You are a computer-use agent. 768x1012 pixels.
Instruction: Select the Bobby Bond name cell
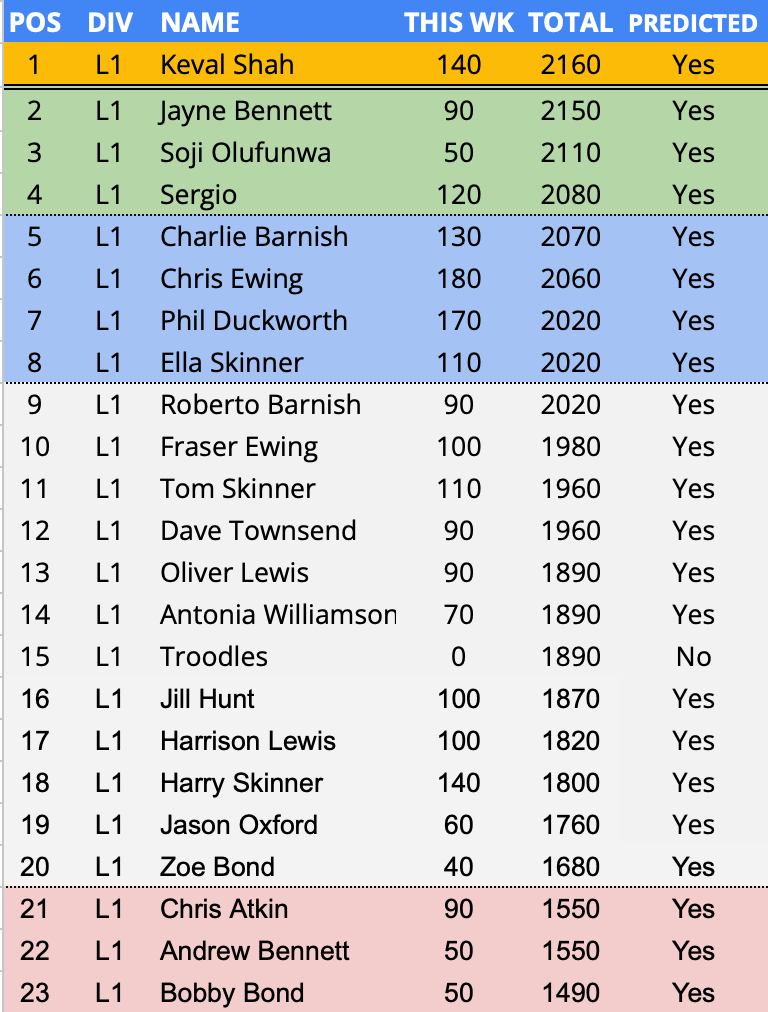232,993
